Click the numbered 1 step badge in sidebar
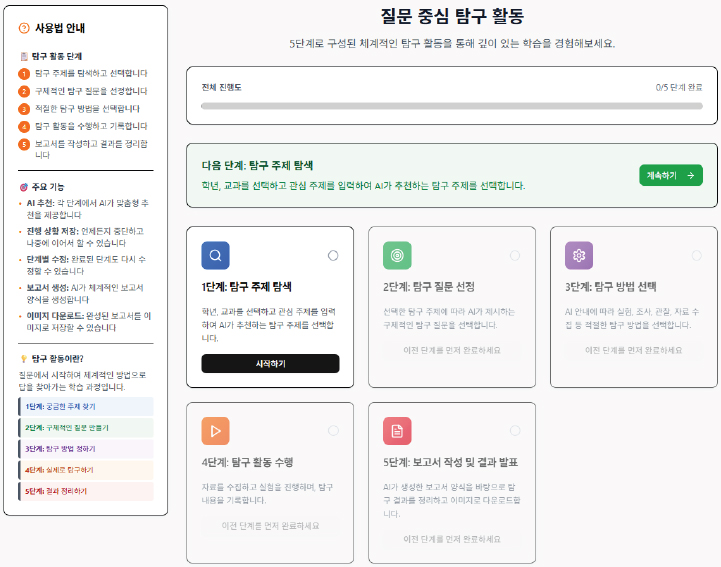Screen dimensions: 721x567 pos(24,73)
